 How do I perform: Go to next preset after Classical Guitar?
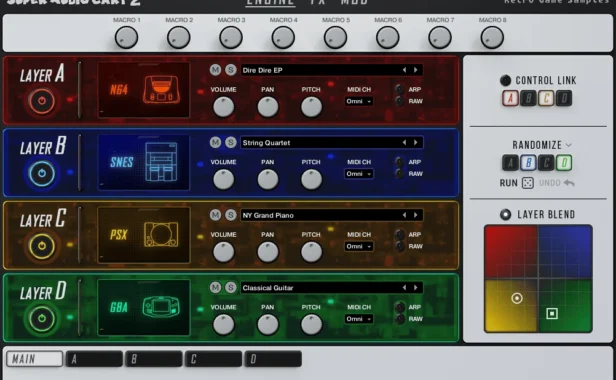click(416, 288)
